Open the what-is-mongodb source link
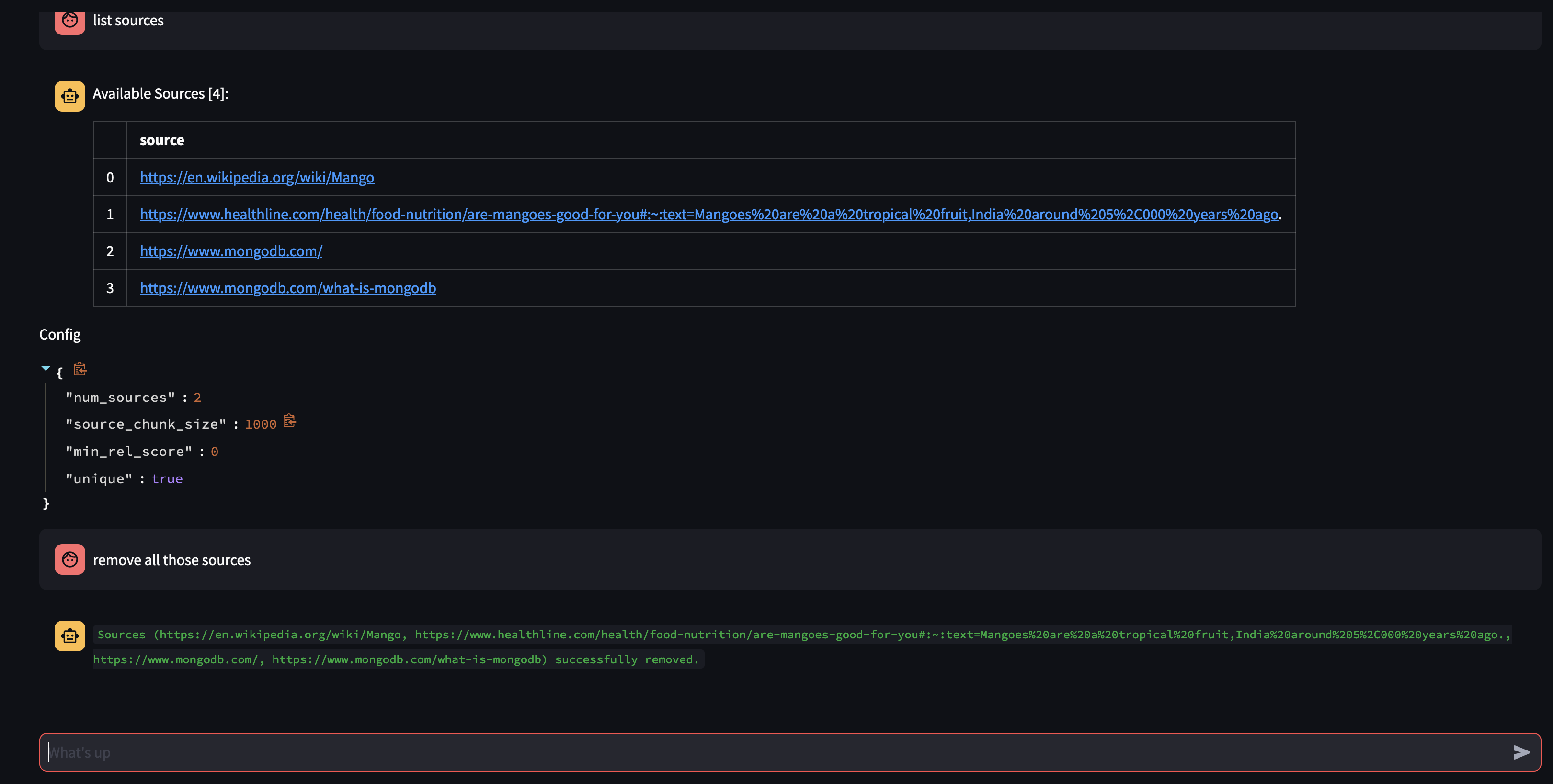The height and width of the screenshot is (784, 1553). (287, 288)
